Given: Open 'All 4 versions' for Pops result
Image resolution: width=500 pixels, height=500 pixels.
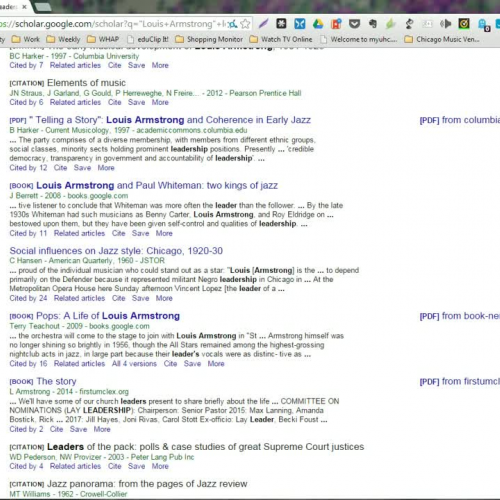Looking at the screenshot, I should click(x=134, y=364).
